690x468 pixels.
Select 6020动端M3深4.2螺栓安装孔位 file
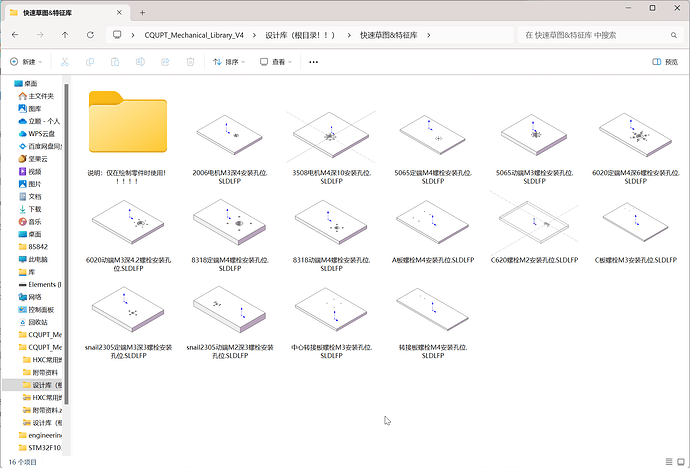click(x=128, y=234)
